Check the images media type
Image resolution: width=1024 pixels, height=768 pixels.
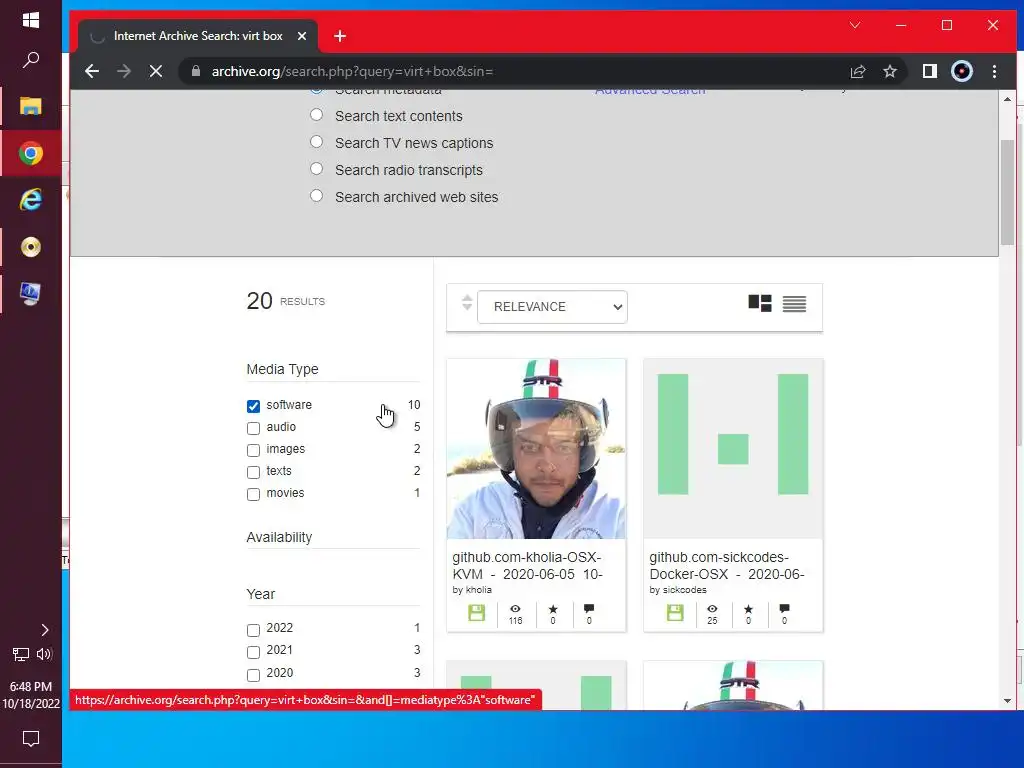[253, 450]
